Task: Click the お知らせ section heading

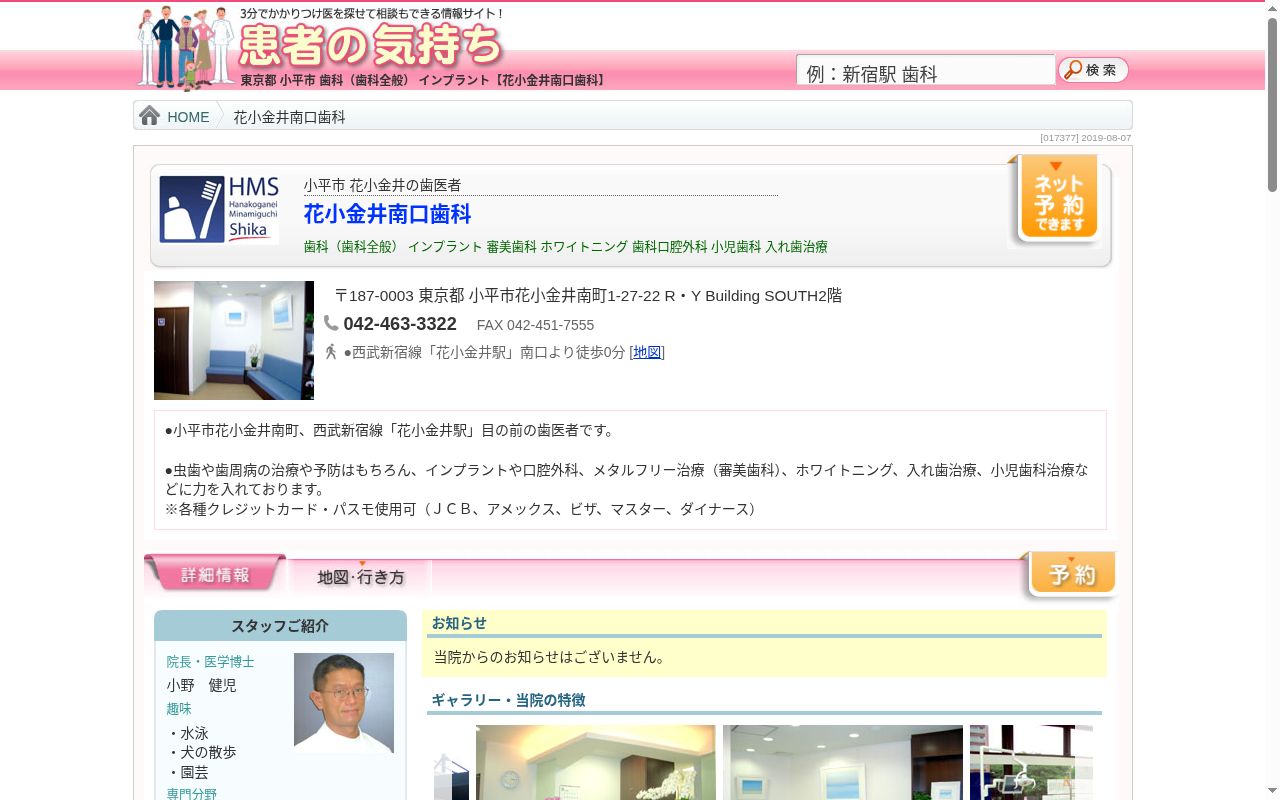Action: tap(459, 623)
